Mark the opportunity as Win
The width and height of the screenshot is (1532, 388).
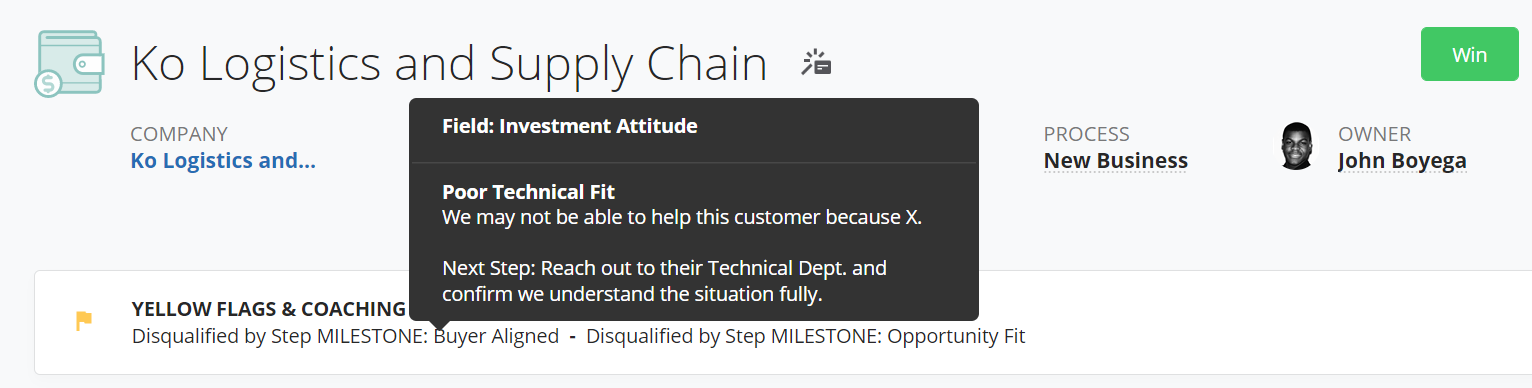pos(1469,55)
